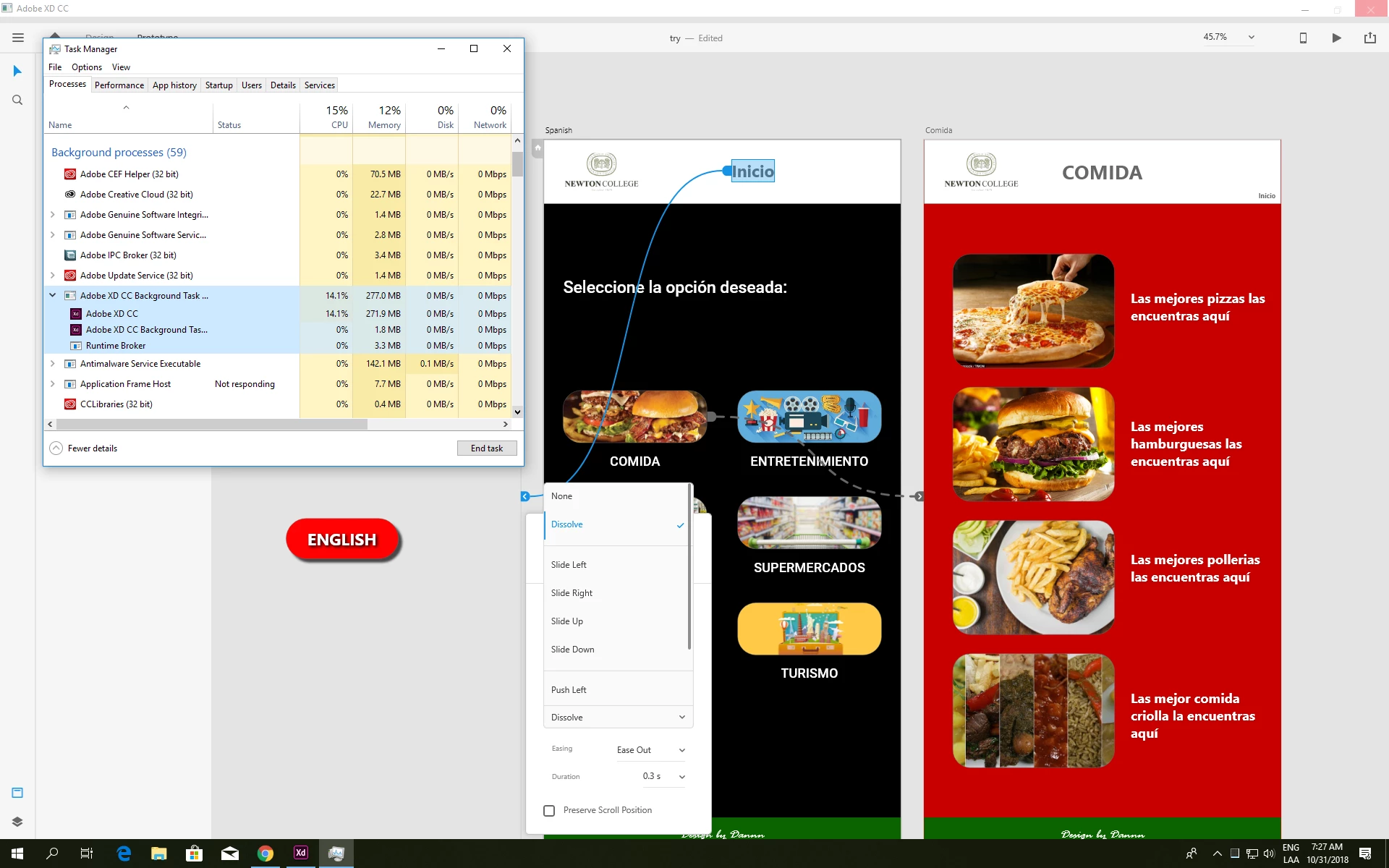Screen dimensions: 1389x868
Task: Click the Spanish artboard home icon
Action: click(x=538, y=148)
